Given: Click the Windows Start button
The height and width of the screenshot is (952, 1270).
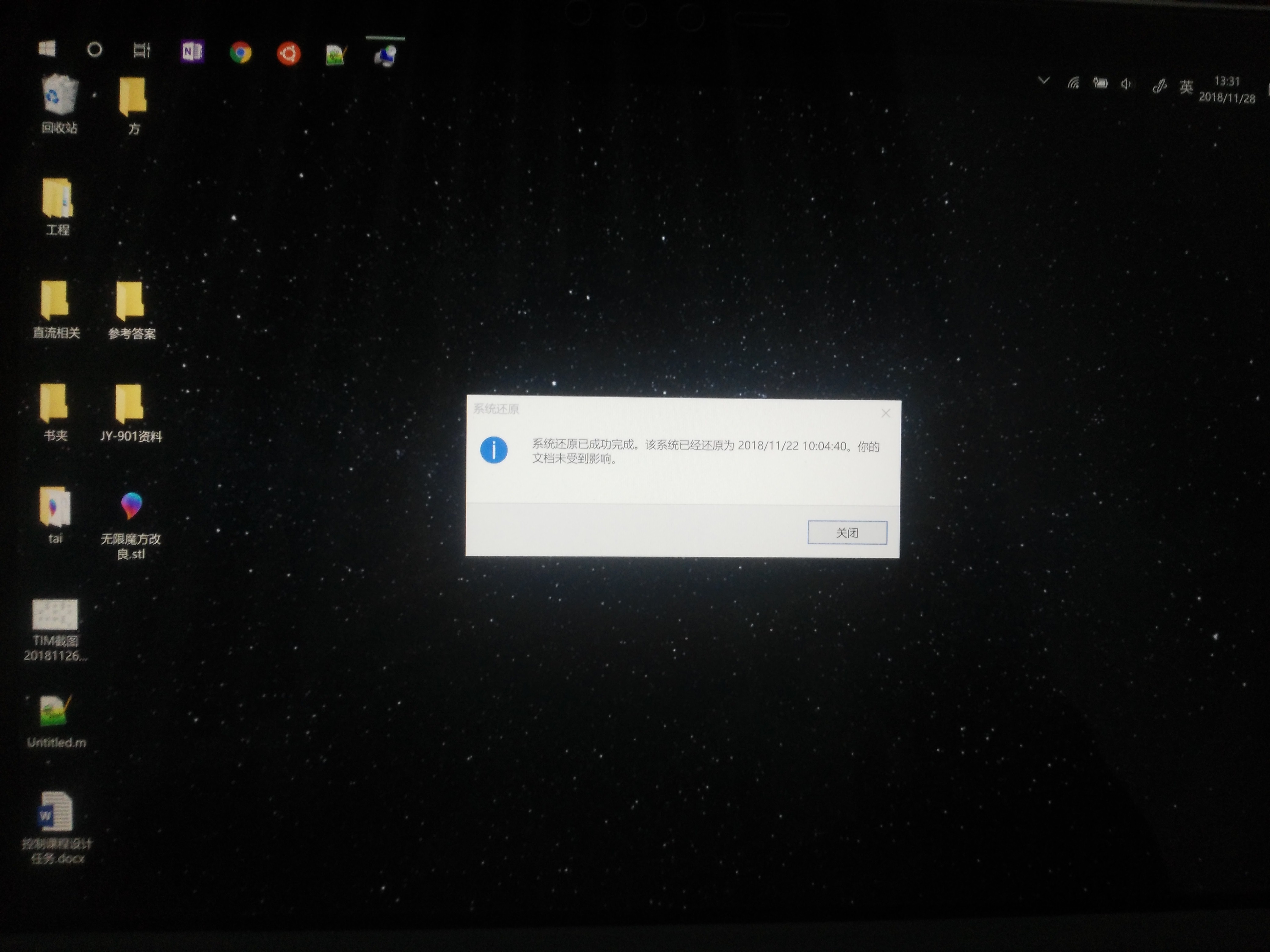Looking at the screenshot, I should click(47, 49).
